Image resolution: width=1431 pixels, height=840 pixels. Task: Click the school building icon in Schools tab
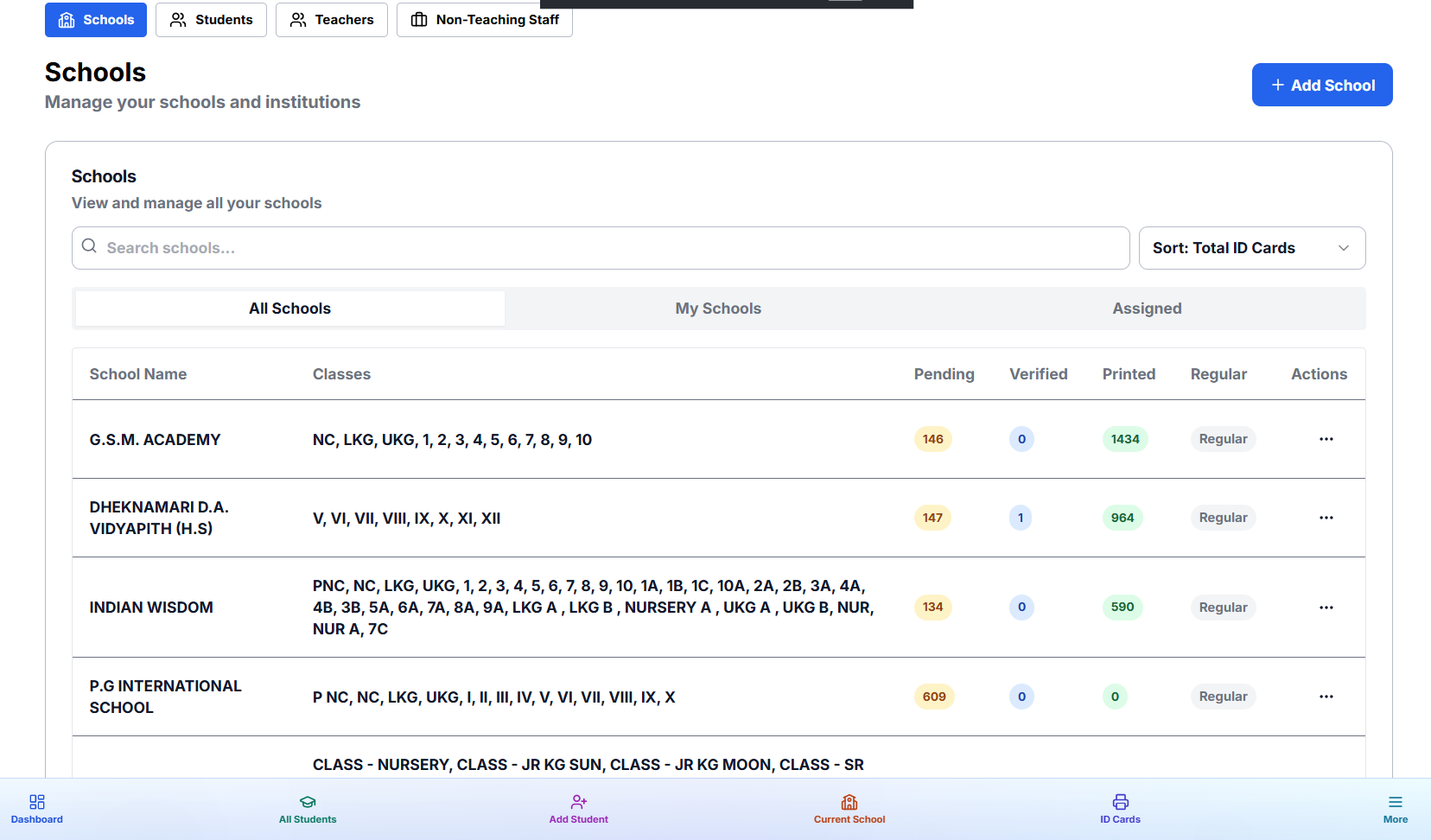[x=67, y=20]
